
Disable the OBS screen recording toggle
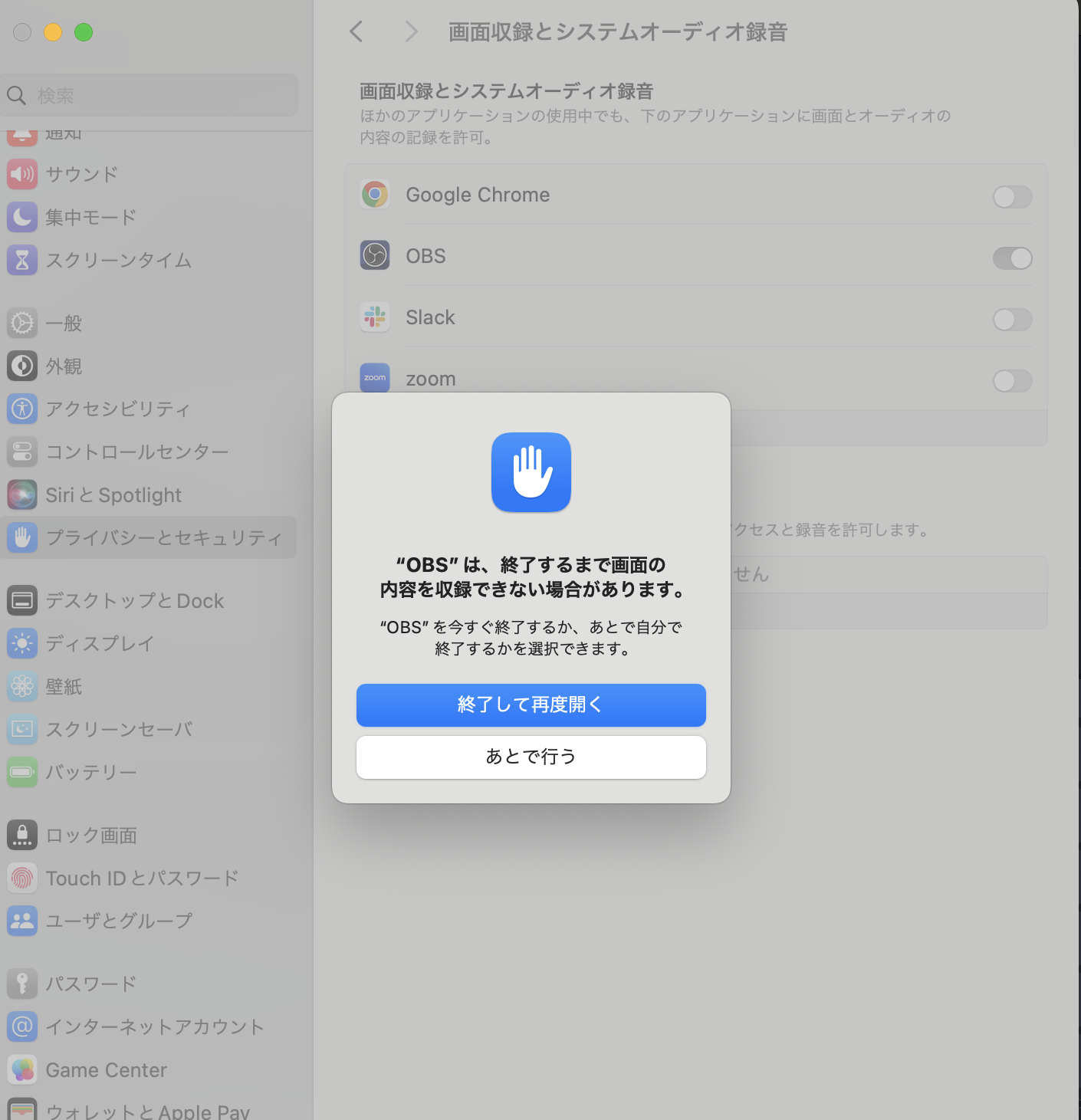[x=1012, y=258]
